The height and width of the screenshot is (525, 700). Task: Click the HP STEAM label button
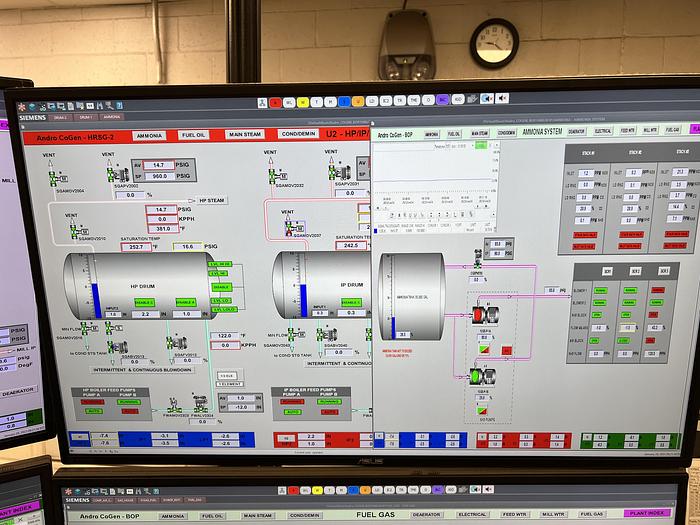pos(212,200)
